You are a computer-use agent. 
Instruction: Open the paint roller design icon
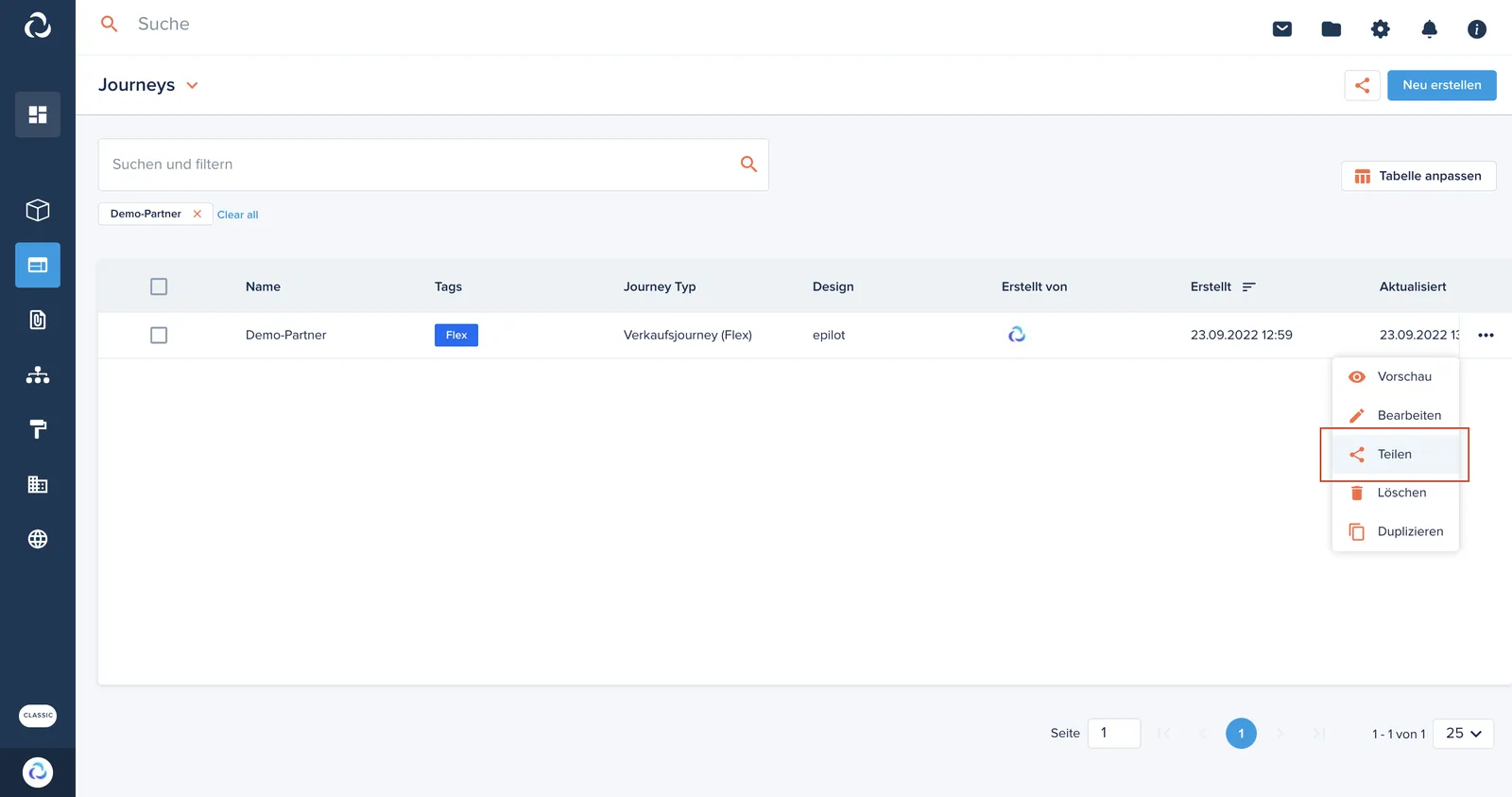[38, 429]
